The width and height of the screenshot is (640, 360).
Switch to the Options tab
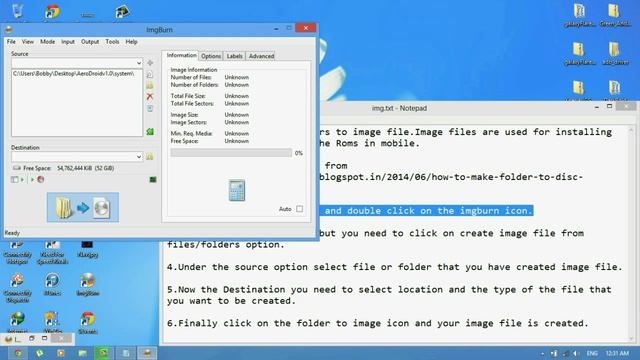[211, 56]
